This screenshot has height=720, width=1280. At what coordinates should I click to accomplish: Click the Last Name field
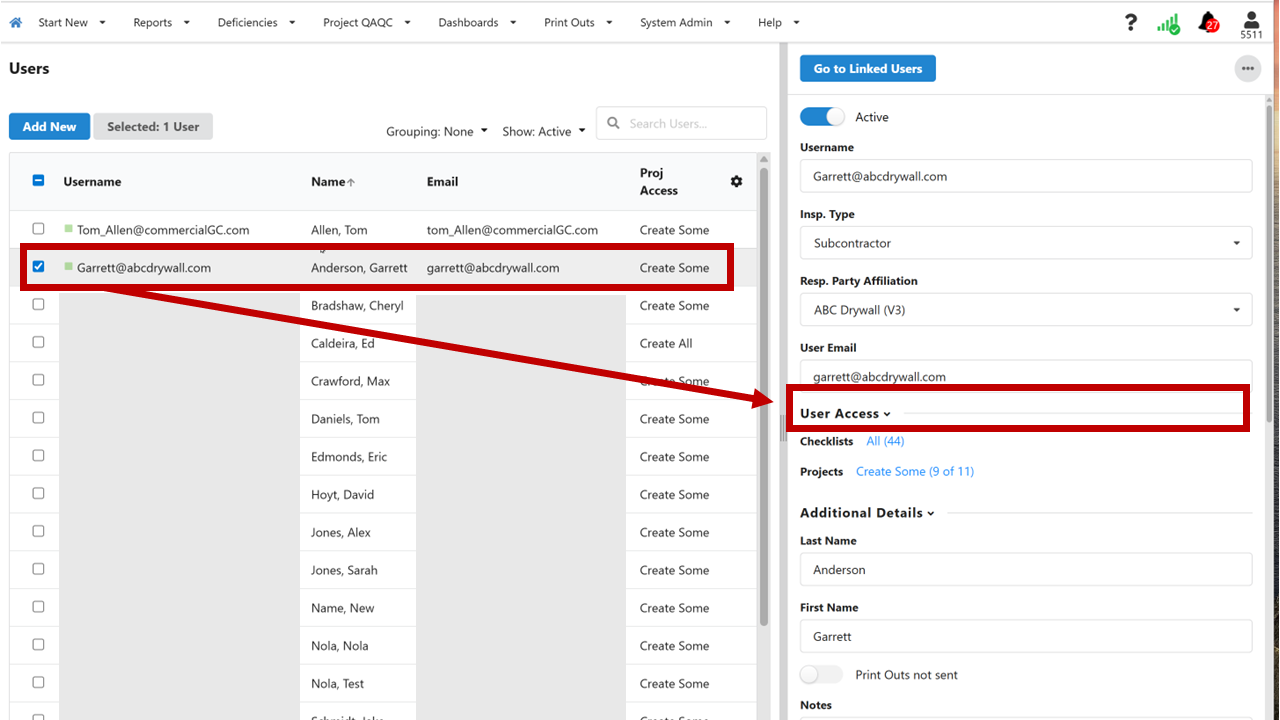click(x=1026, y=570)
